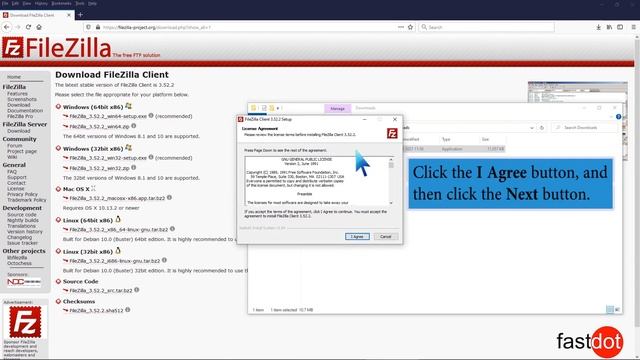
Task: Open Home link in the site sidebar
Action: point(14,77)
